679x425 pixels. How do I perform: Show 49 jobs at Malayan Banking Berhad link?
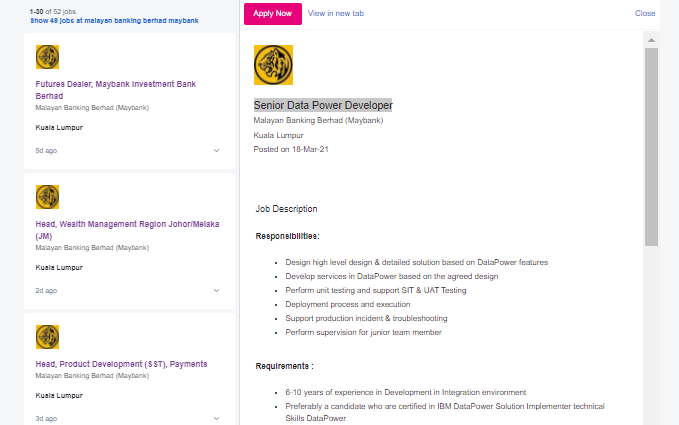(114, 20)
